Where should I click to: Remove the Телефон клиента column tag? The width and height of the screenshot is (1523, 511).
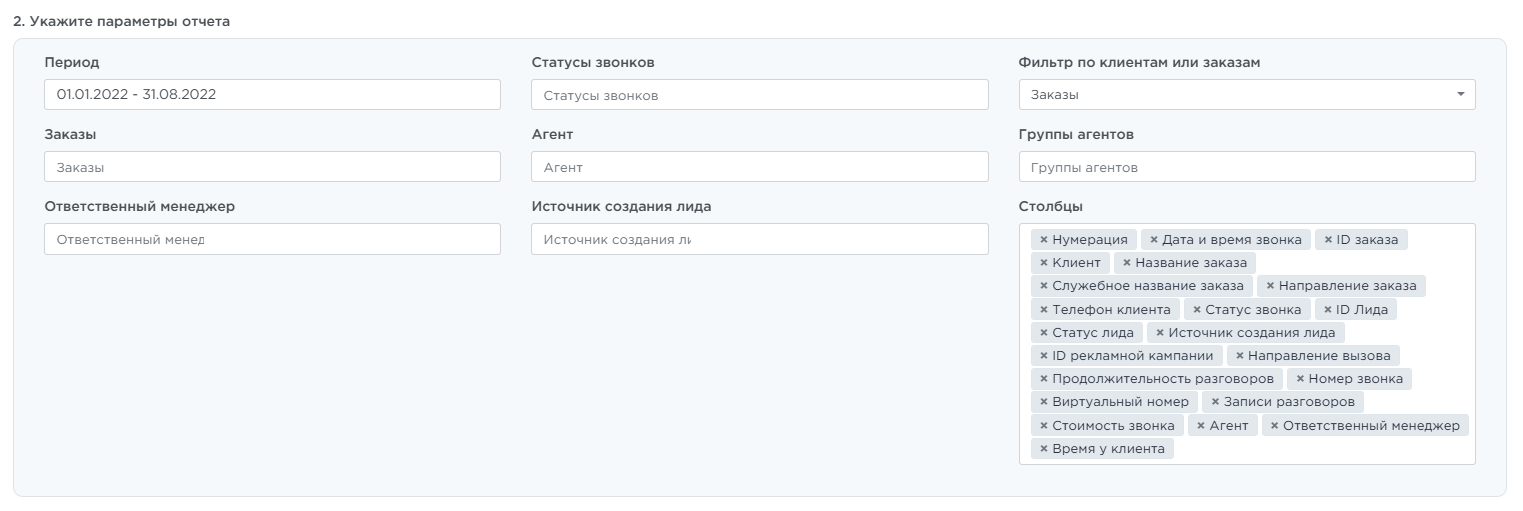click(x=1044, y=310)
